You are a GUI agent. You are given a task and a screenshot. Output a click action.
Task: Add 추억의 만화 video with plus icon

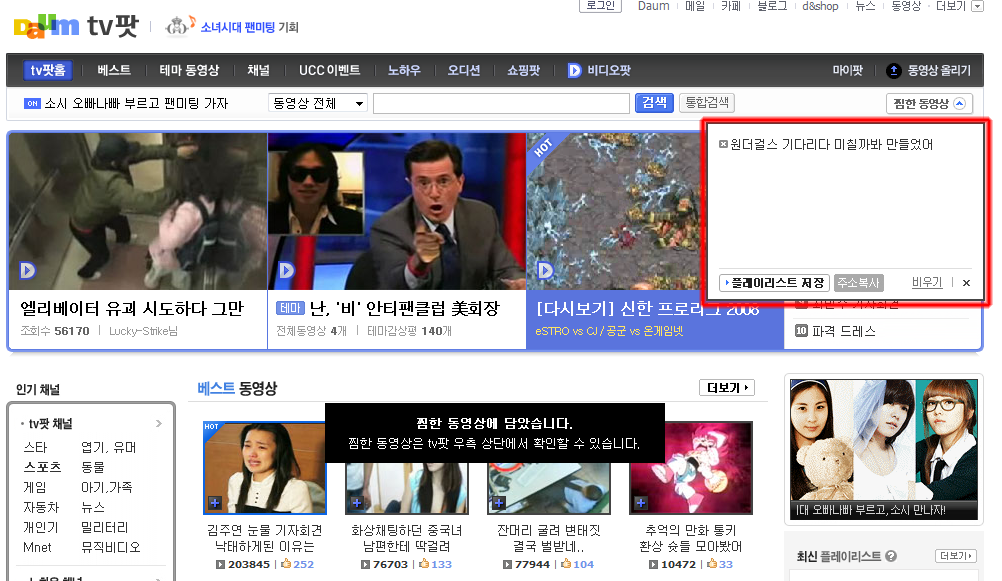click(x=640, y=502)
